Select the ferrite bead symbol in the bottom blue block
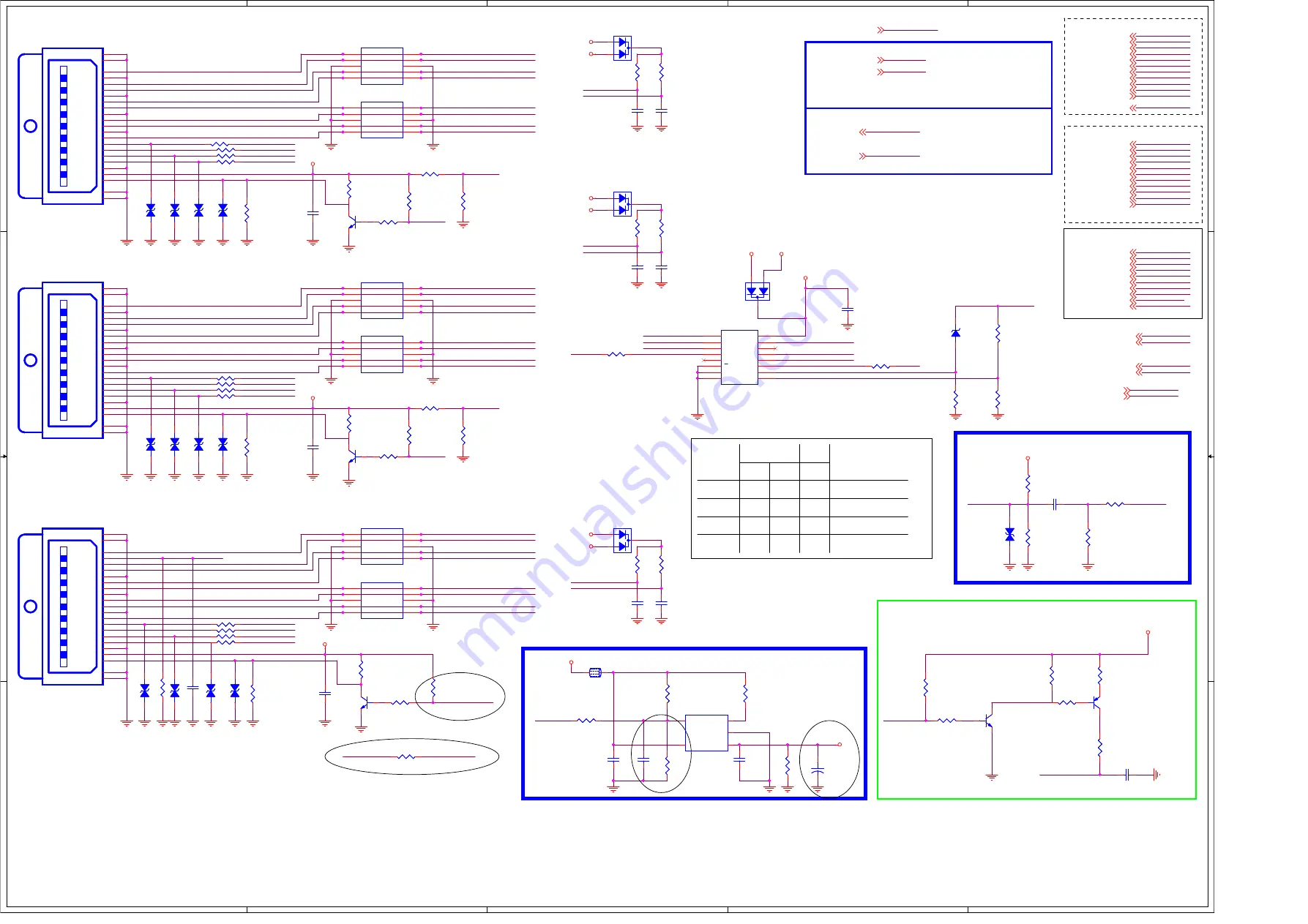 595,672
